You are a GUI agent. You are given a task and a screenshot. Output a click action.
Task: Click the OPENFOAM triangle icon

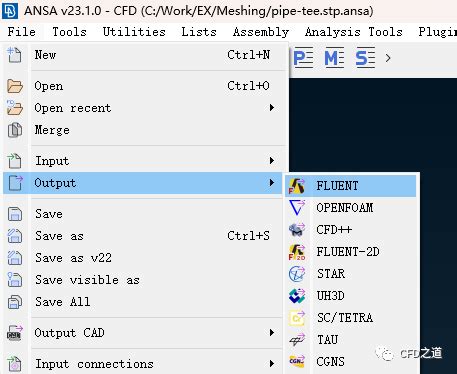click(297, 208)
